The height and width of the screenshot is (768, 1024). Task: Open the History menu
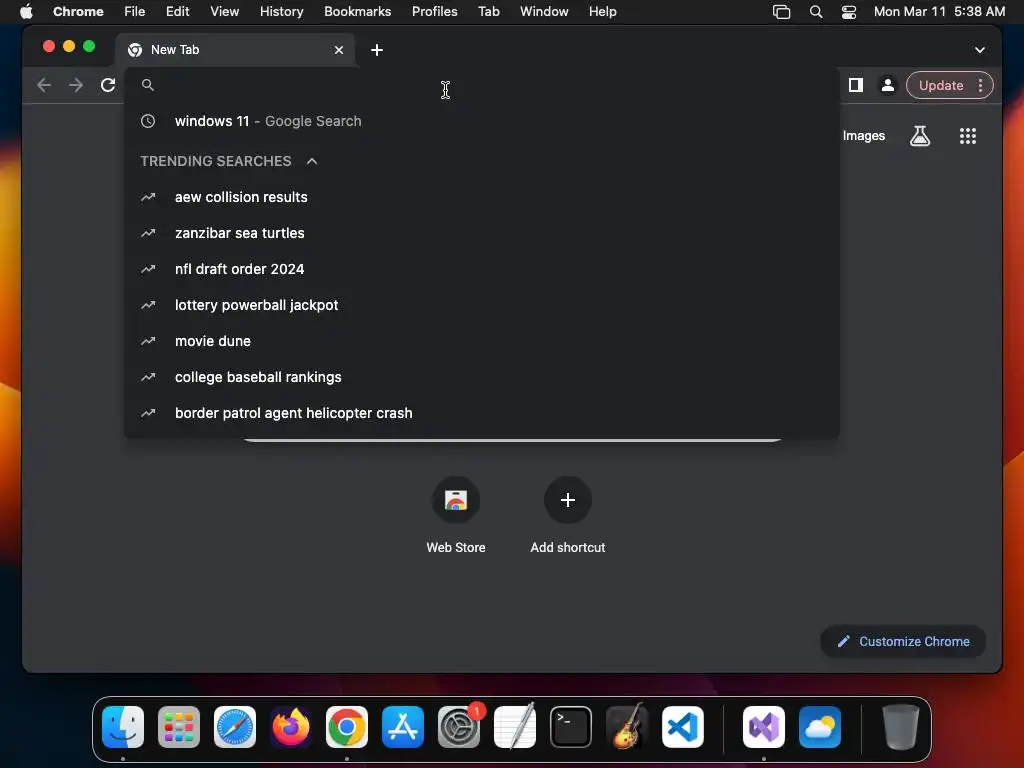pyautogui.click(x=281, y=12)
